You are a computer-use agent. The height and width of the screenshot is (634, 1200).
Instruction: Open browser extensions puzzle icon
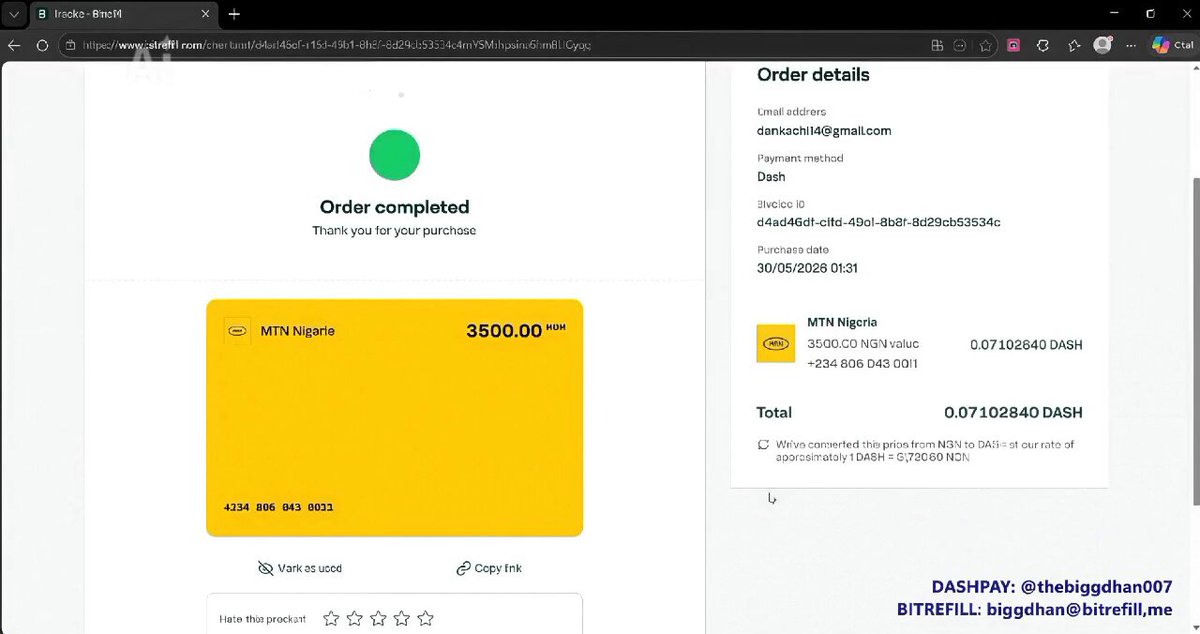pyautogui.click(x=1043, y=45)
